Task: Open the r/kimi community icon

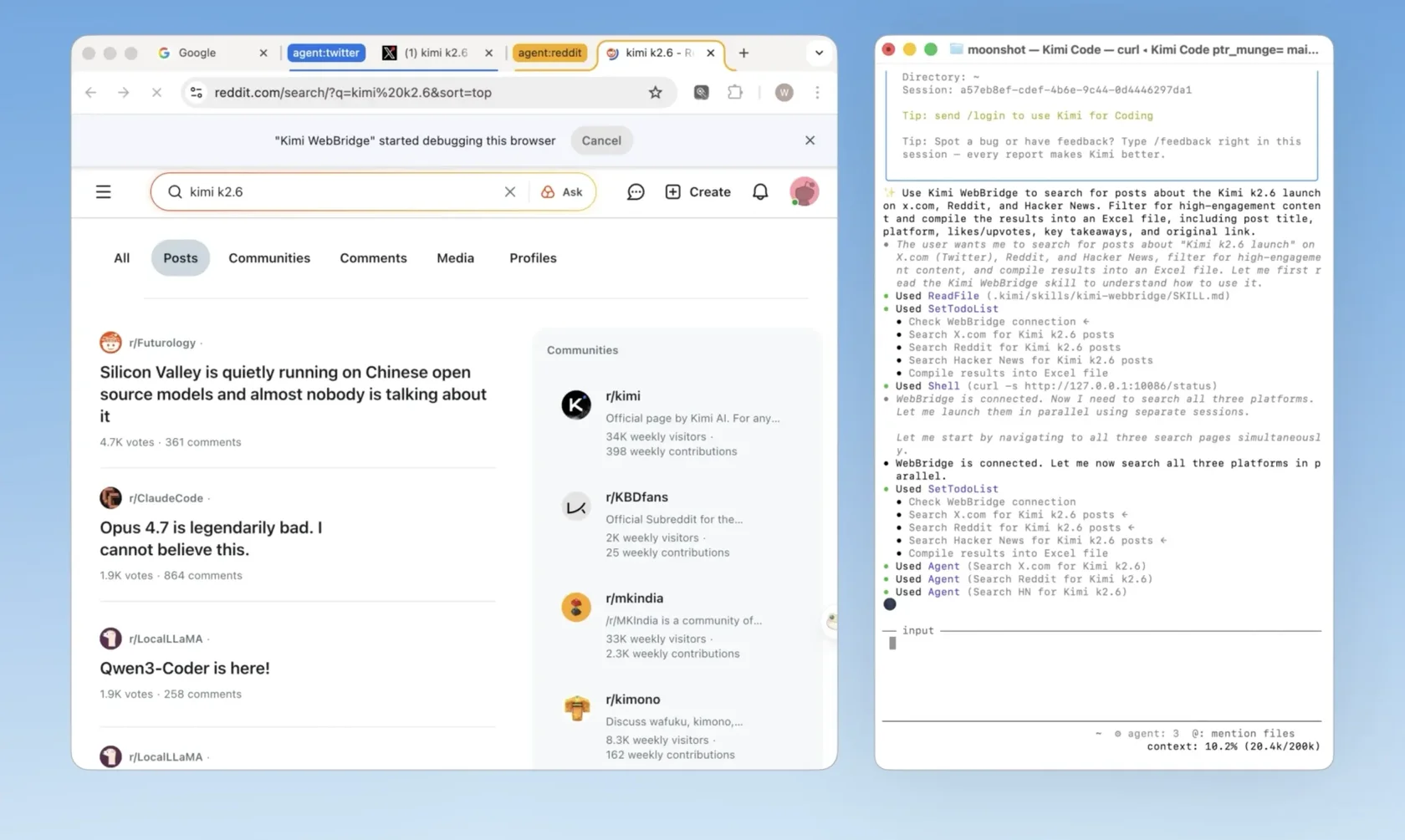Action: click(576, 405)
